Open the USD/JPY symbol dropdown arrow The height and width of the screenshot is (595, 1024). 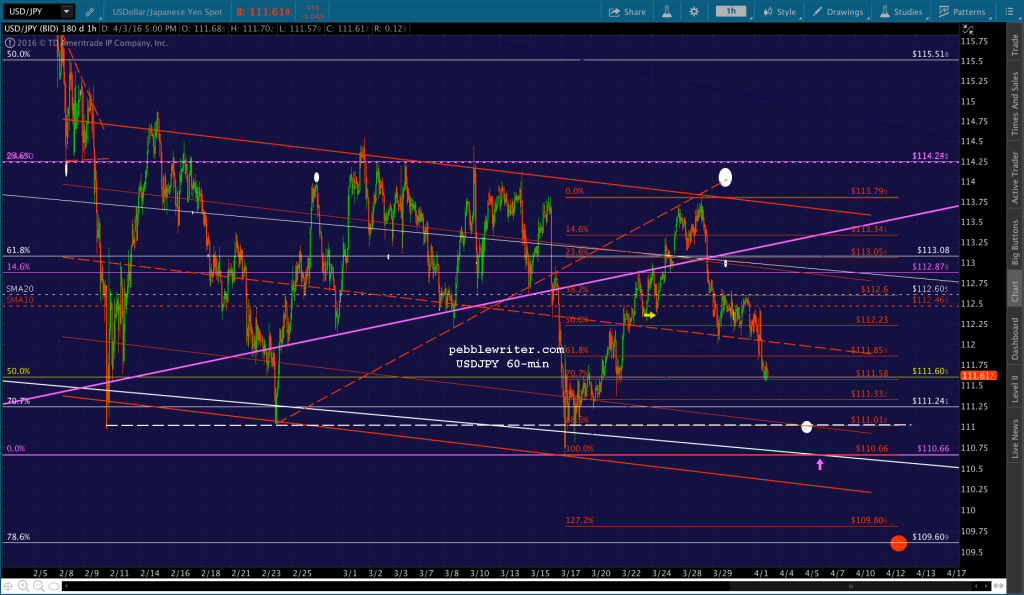67,11
